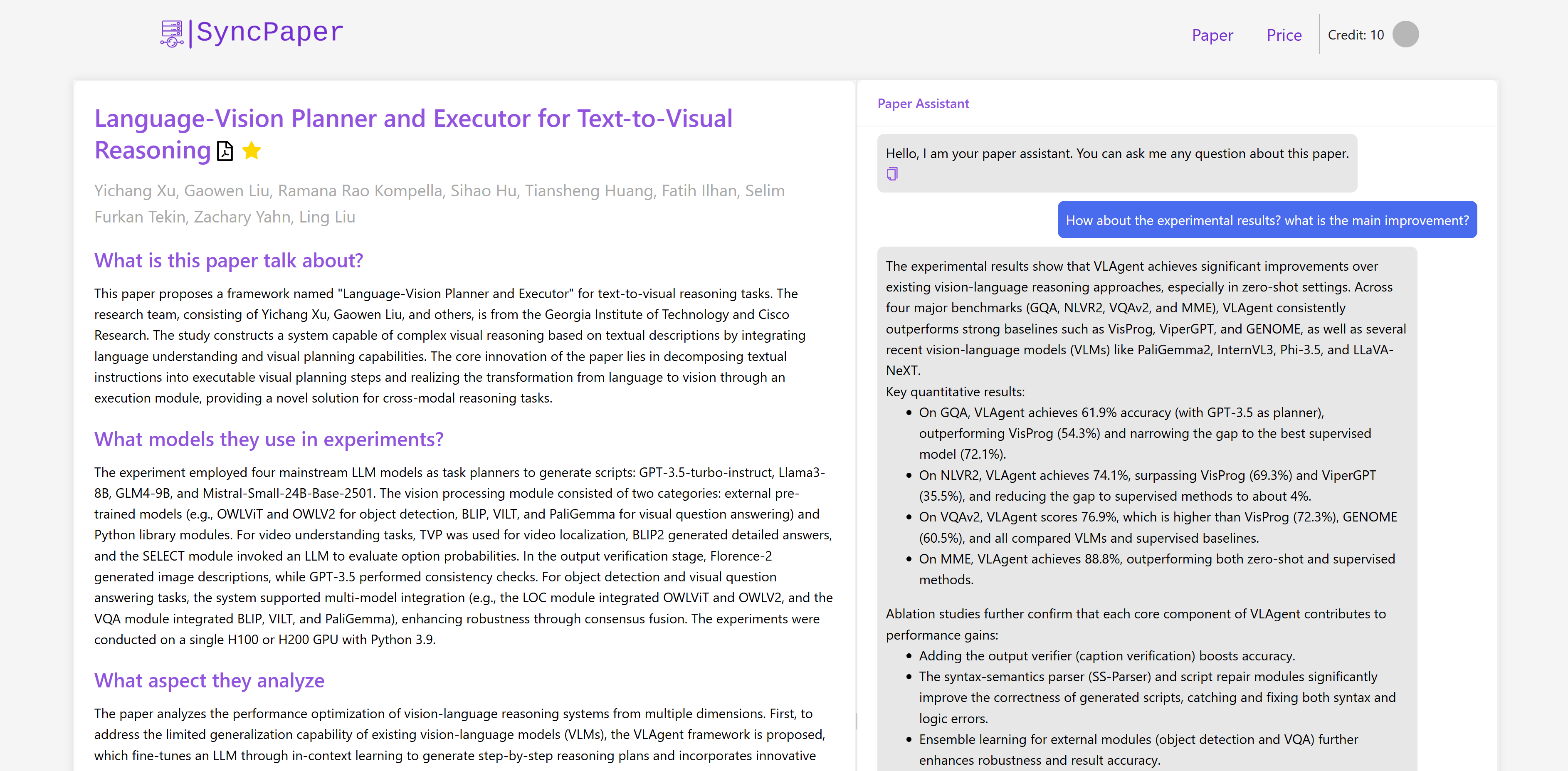Click the panel divider scrollbar handle
Image resolution: width=1568 pixels, height=771 pixels.
pos(856,721)
